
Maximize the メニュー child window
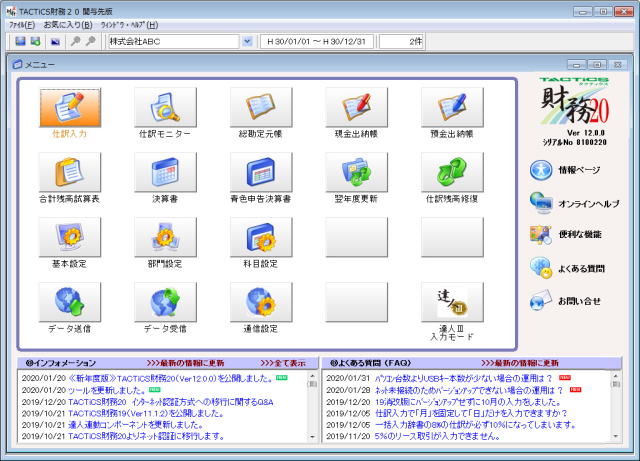[597, 65]
